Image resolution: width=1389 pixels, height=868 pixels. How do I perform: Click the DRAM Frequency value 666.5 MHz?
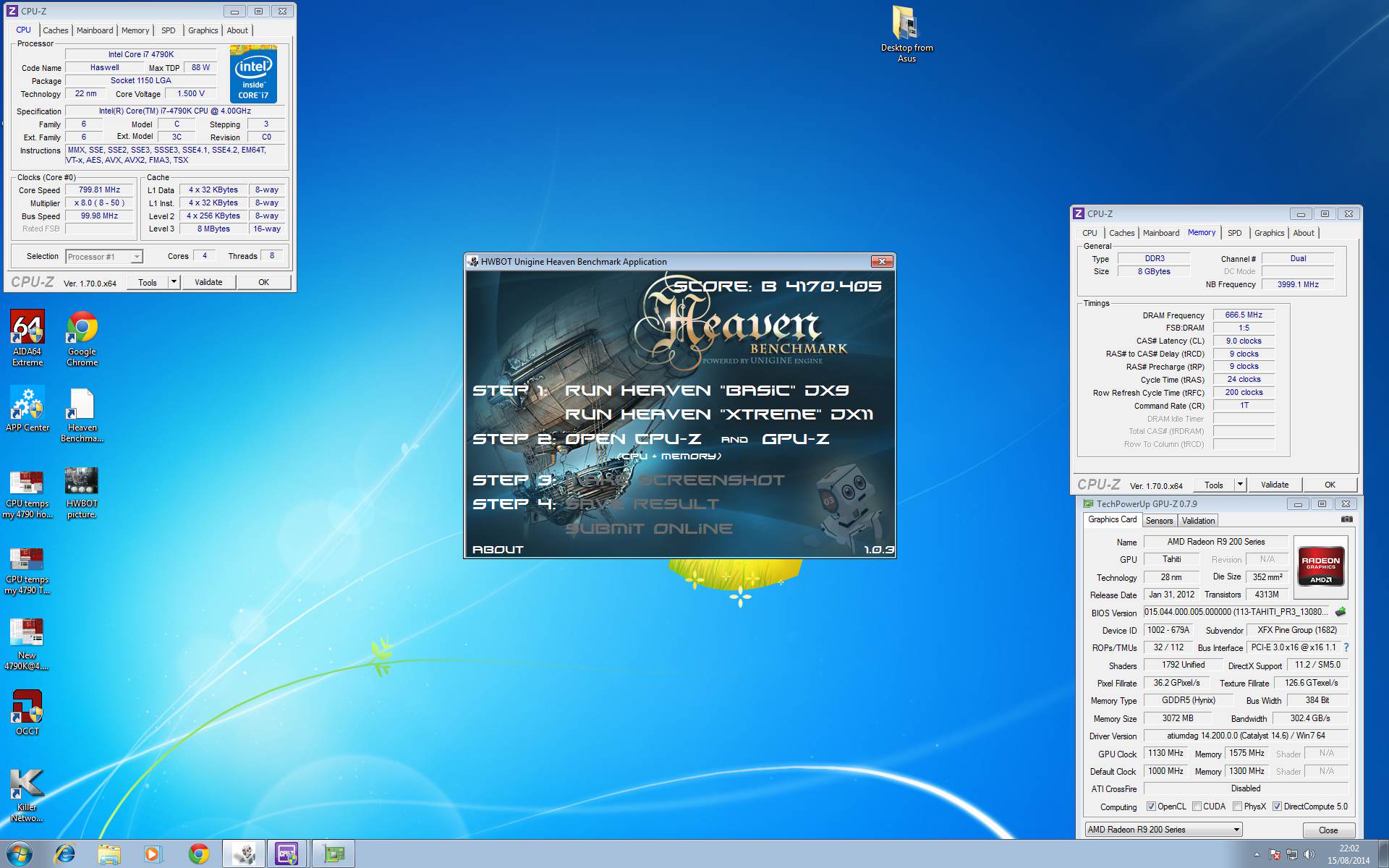pos(1244,315)
